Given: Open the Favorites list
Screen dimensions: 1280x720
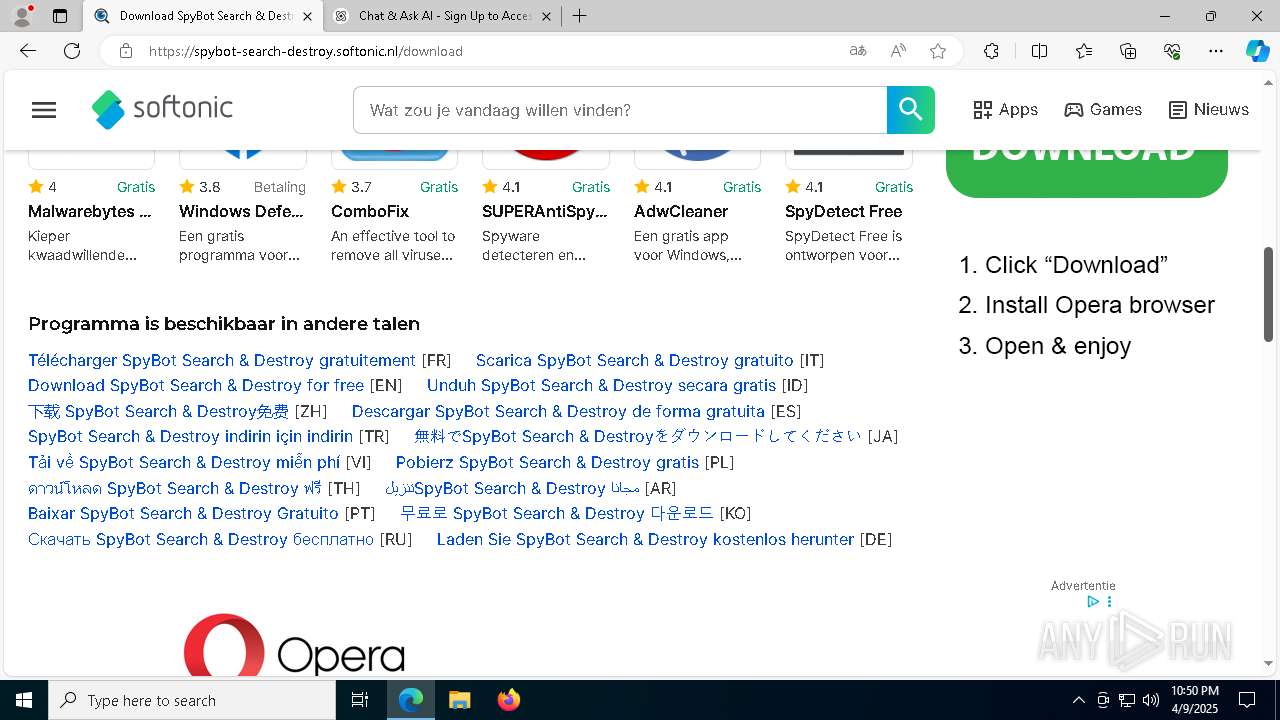Looking at the screenshot, I should (x=1084, y=51).
